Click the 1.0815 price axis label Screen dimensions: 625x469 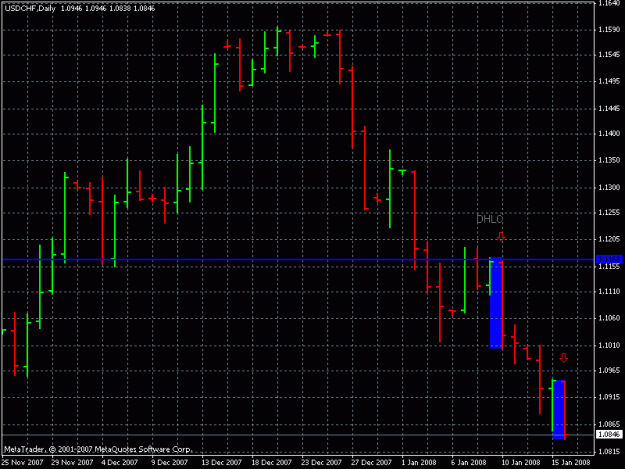609,451
